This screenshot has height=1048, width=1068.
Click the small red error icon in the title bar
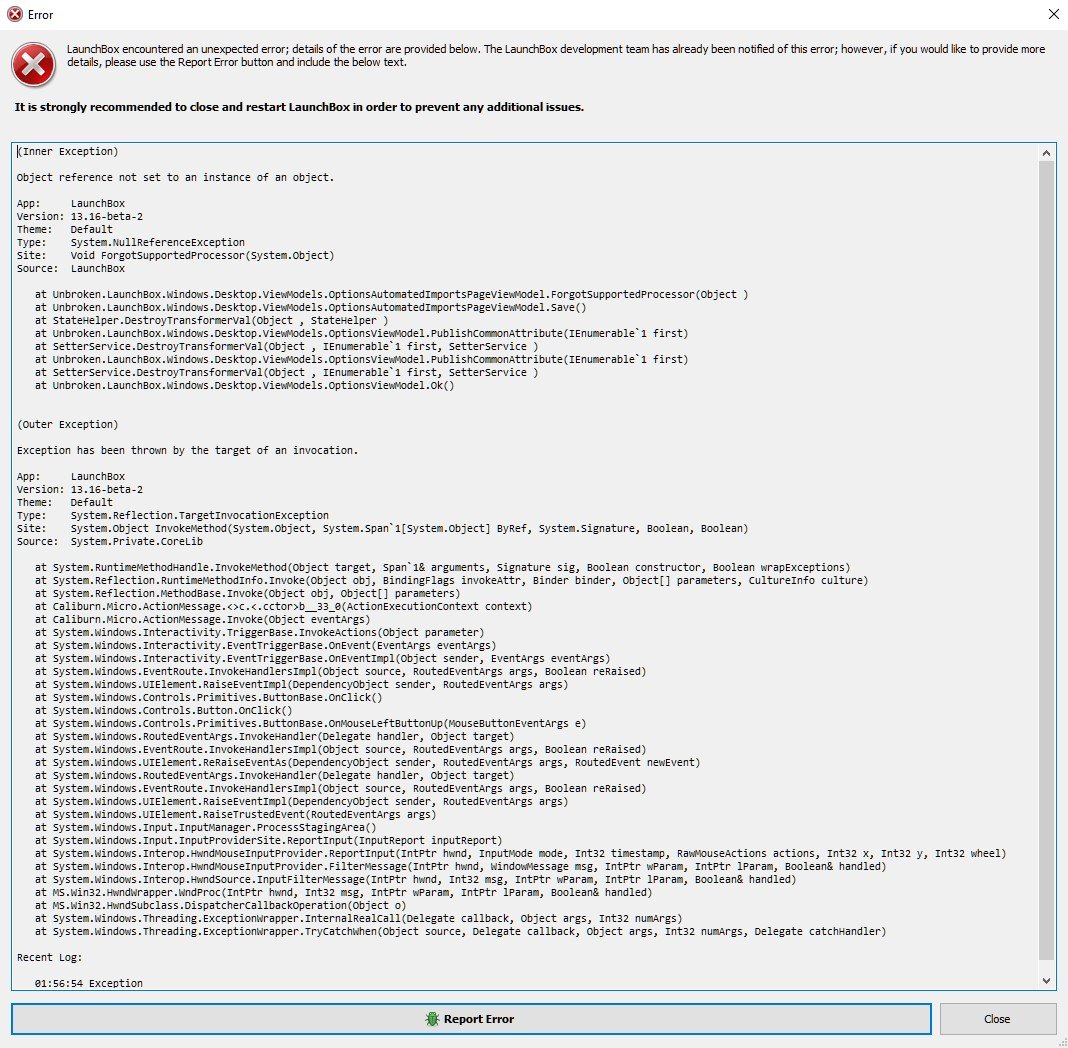click(x=14, y=14)
